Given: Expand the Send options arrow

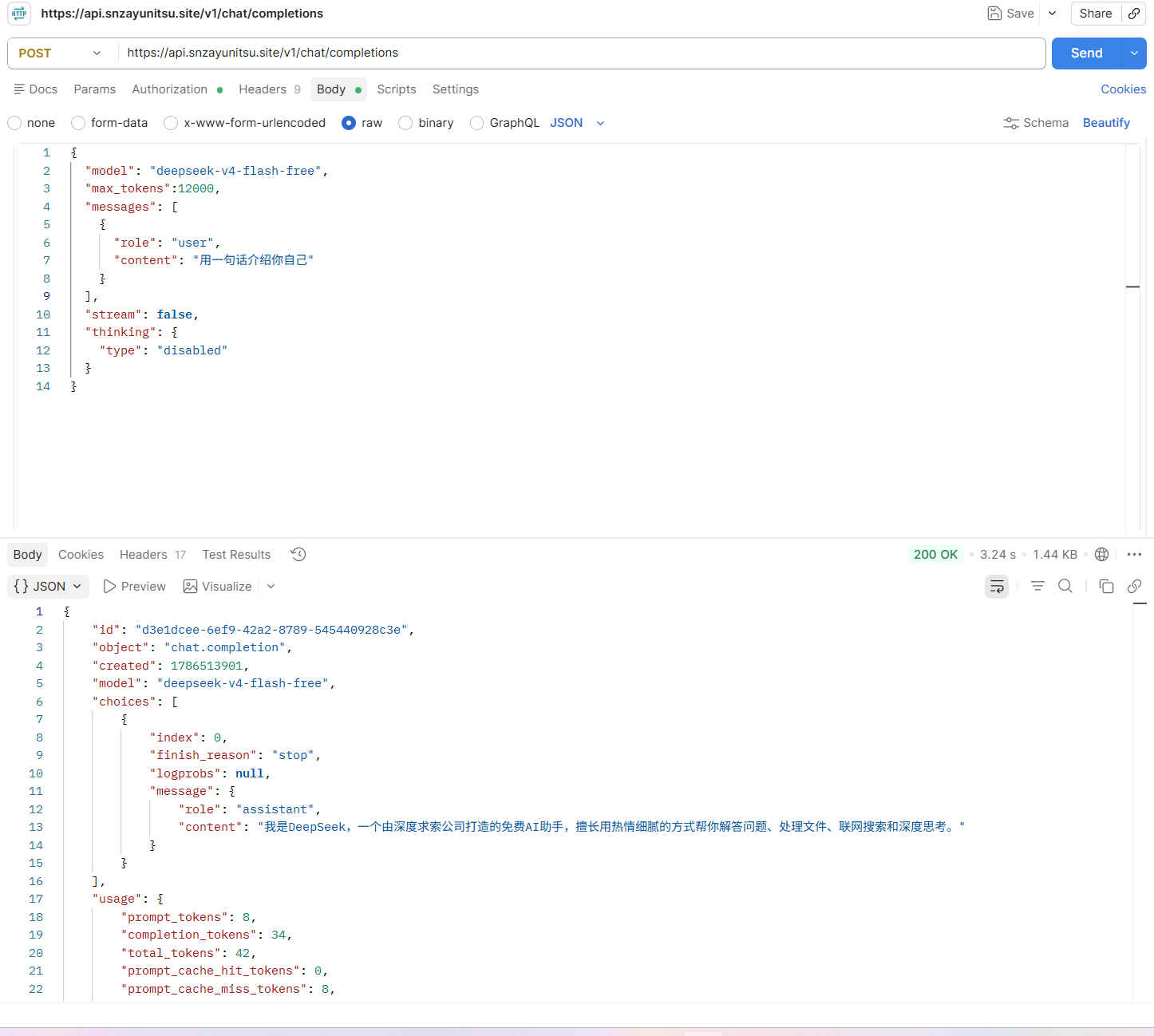Looking at the screenshot, I should tap(1134, 53).
